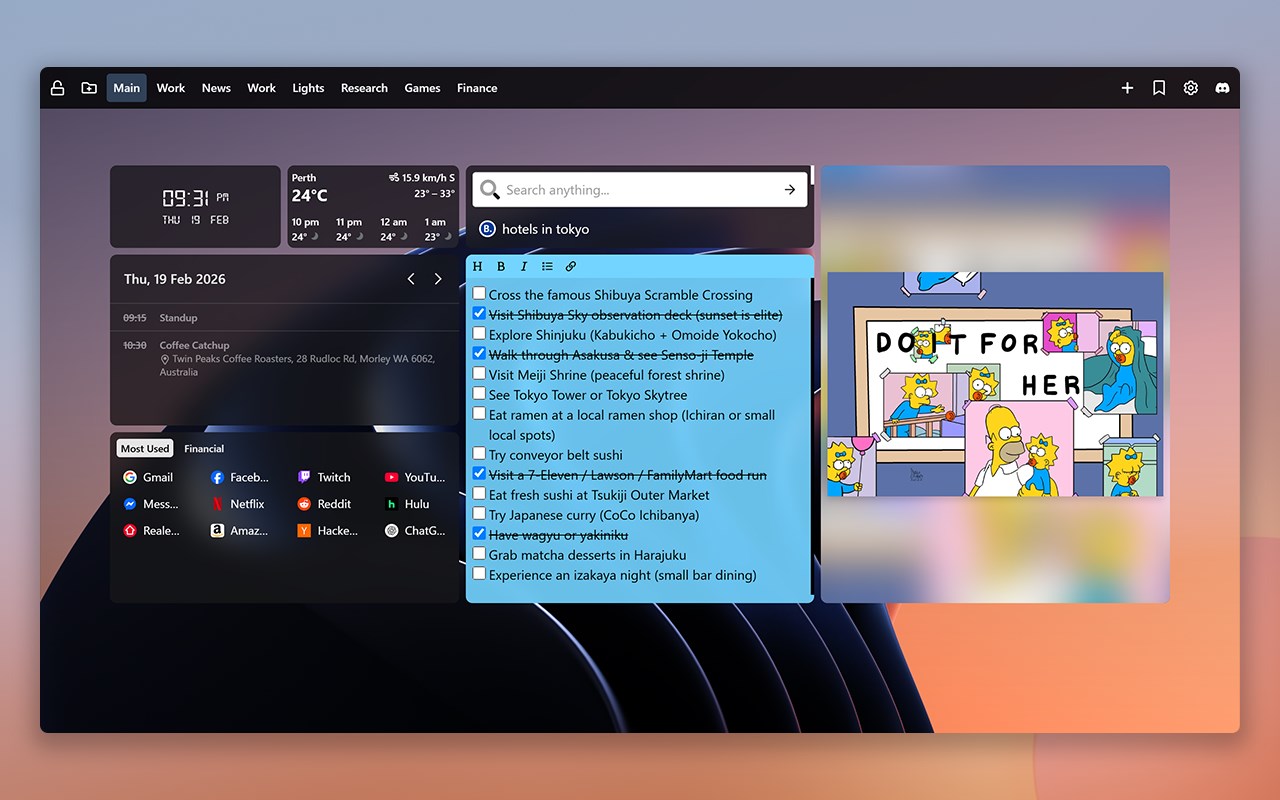1280x800 pixels.
Task: Check 'Explore Shinjuku' item
Action: pos(479,334)
